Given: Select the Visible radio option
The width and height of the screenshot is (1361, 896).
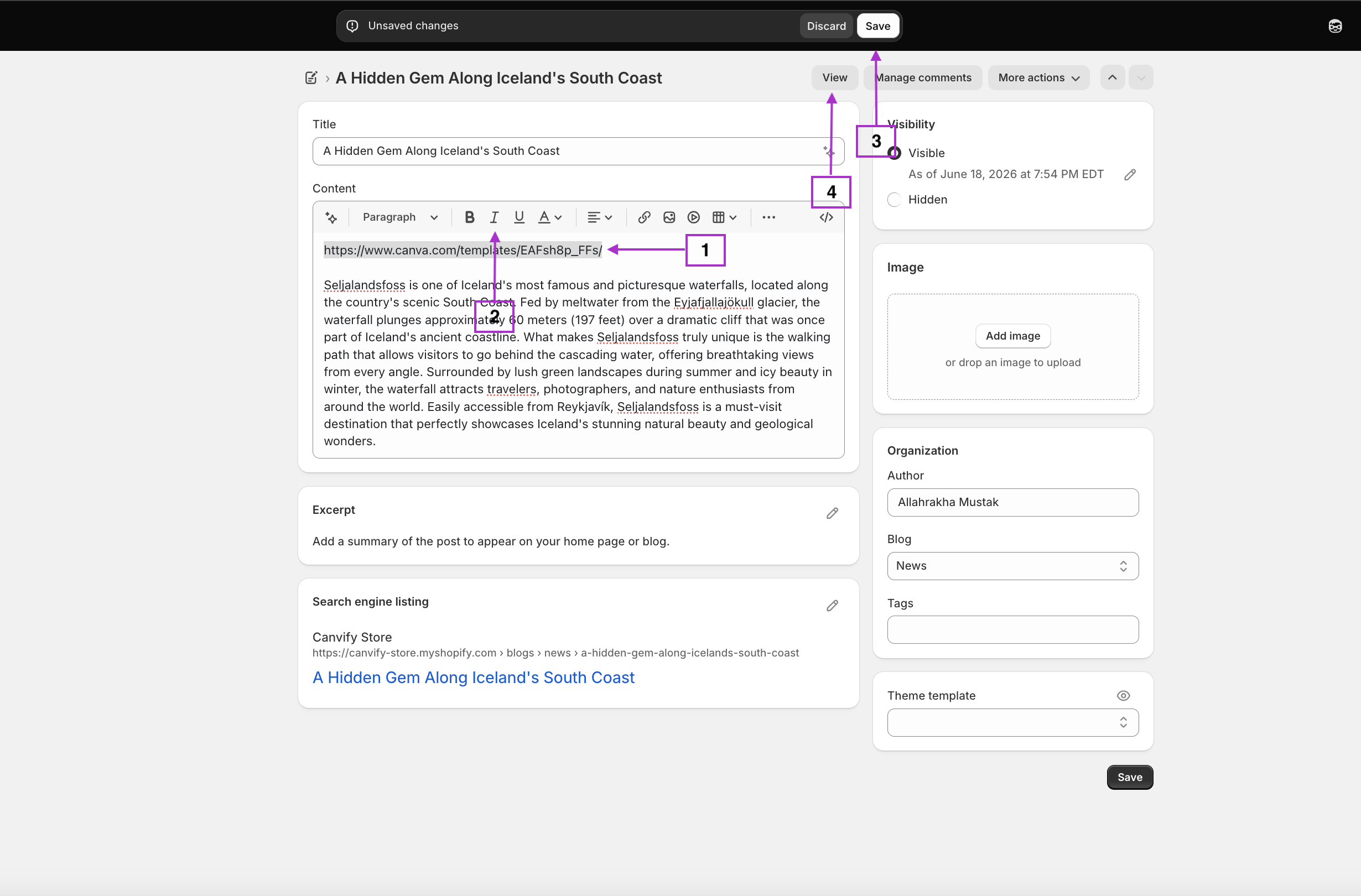Looking at the screenshot, I should [895, 153].
